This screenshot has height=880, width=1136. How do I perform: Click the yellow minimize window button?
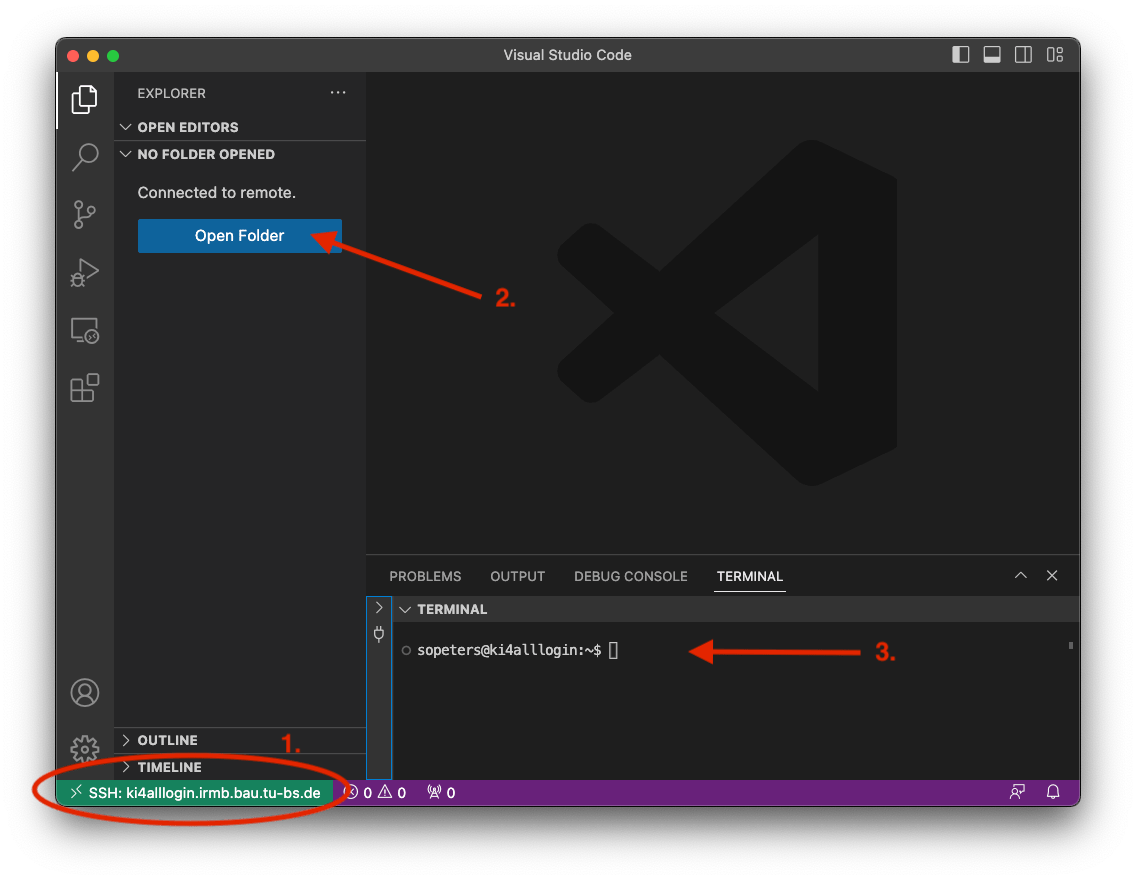pos(93,56)
